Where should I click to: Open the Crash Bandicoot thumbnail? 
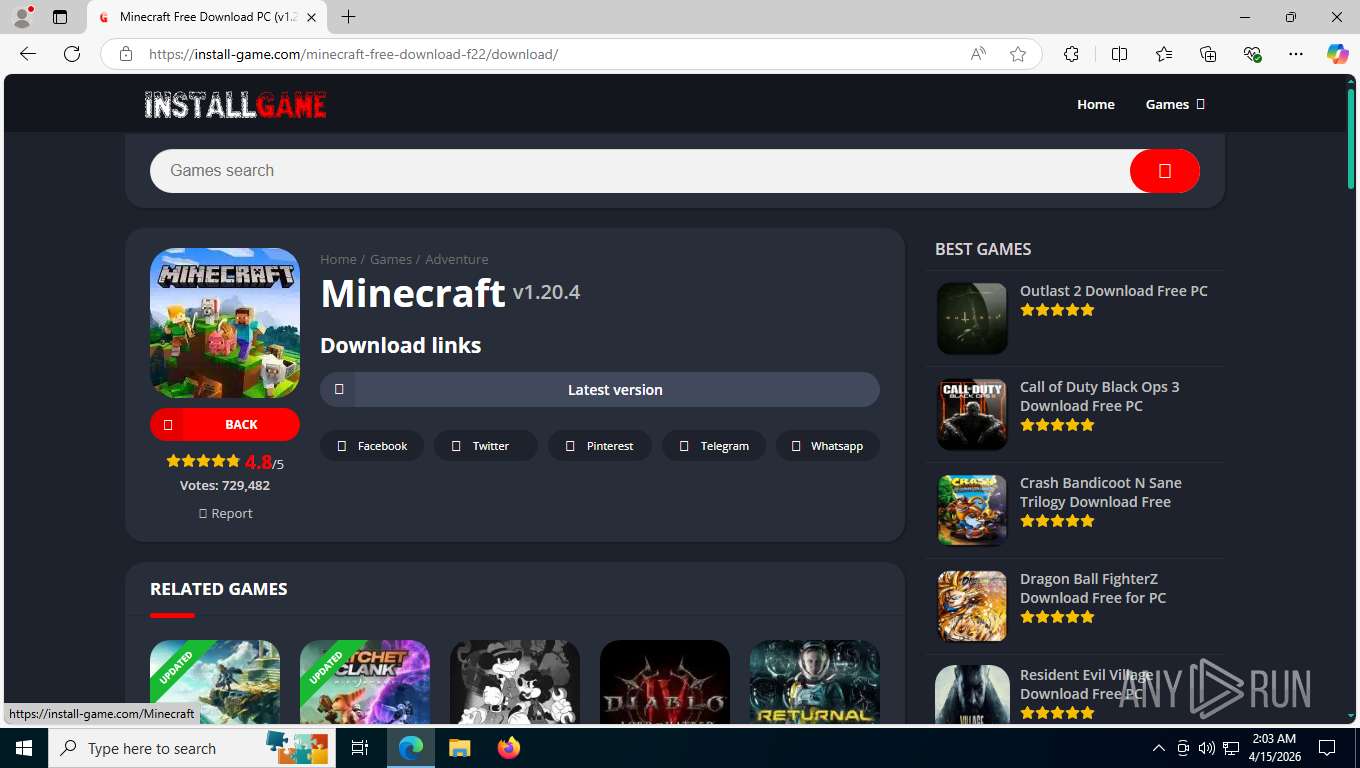(x=972, y=510)
